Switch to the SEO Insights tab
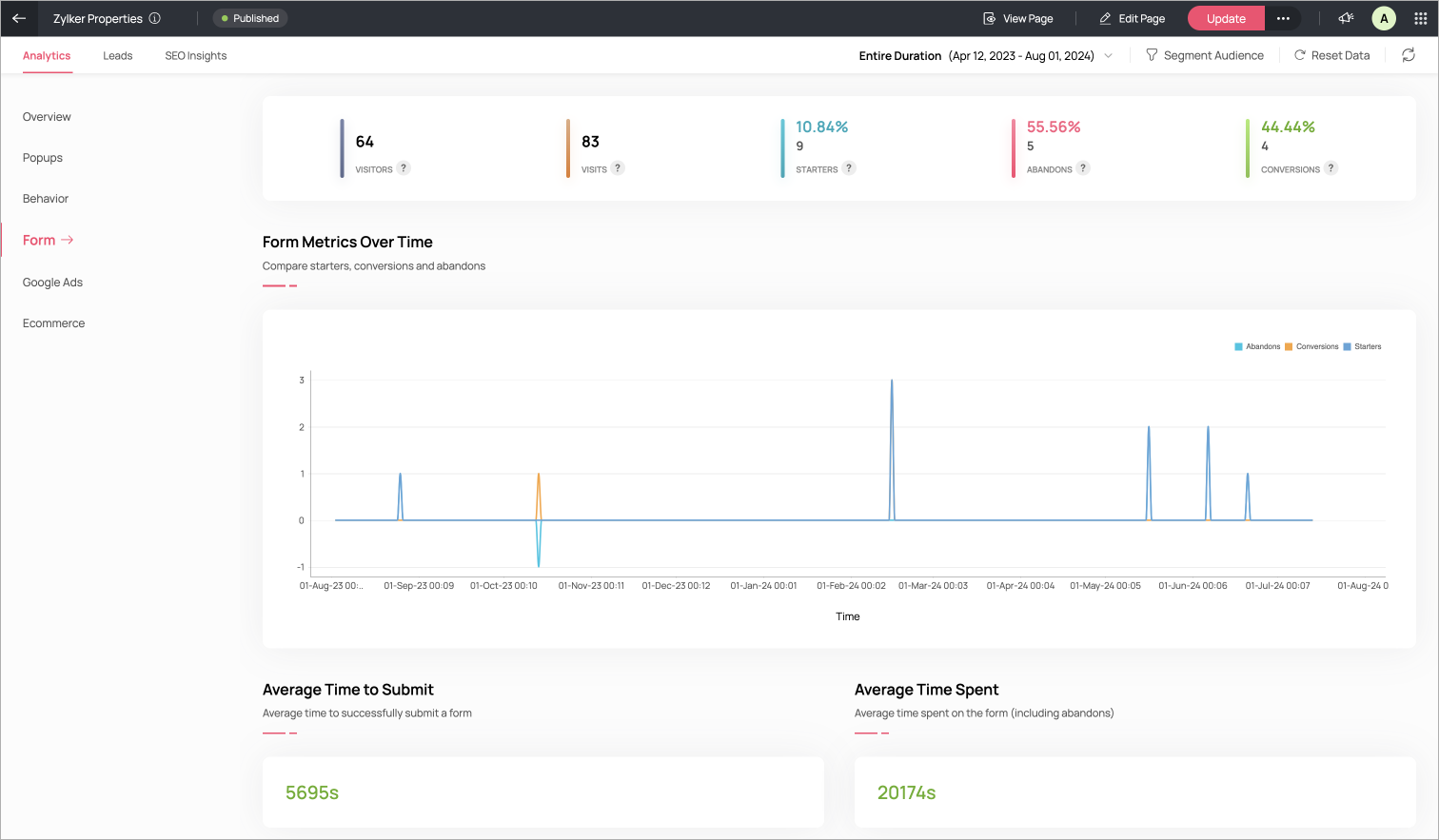The width and height of the screenshot is (1439, 840). 196,56
